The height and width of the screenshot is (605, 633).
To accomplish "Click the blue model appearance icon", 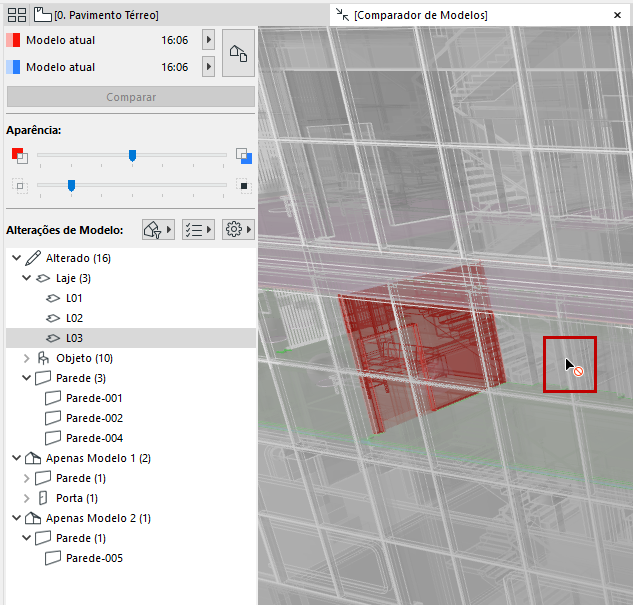I will click(x=244, y=156).
